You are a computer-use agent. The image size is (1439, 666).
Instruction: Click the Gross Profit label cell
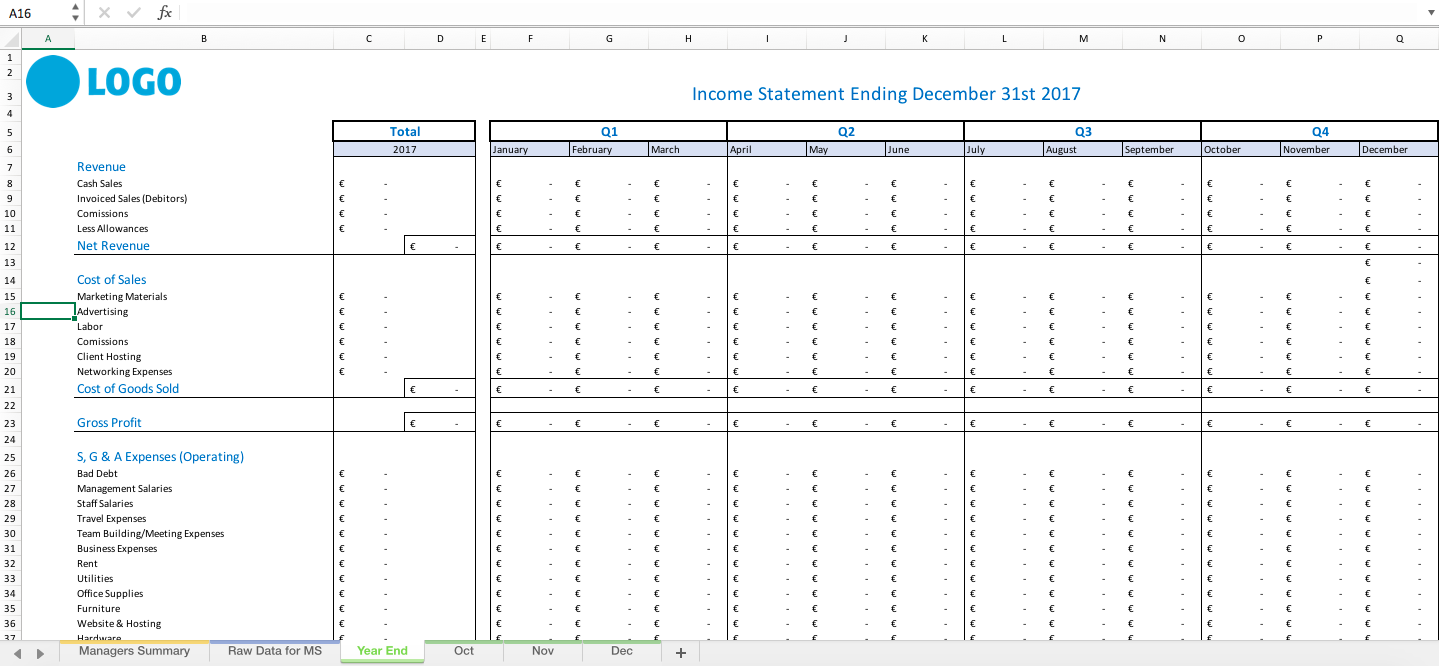tap(108, 422)
